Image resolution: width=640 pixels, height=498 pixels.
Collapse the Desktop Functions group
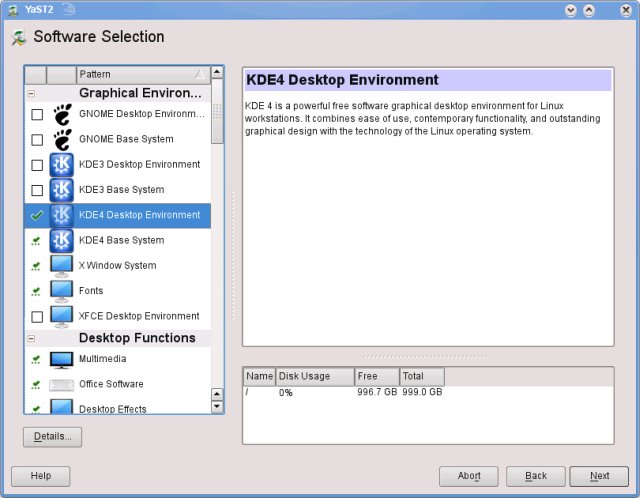(x=31, y=338)
